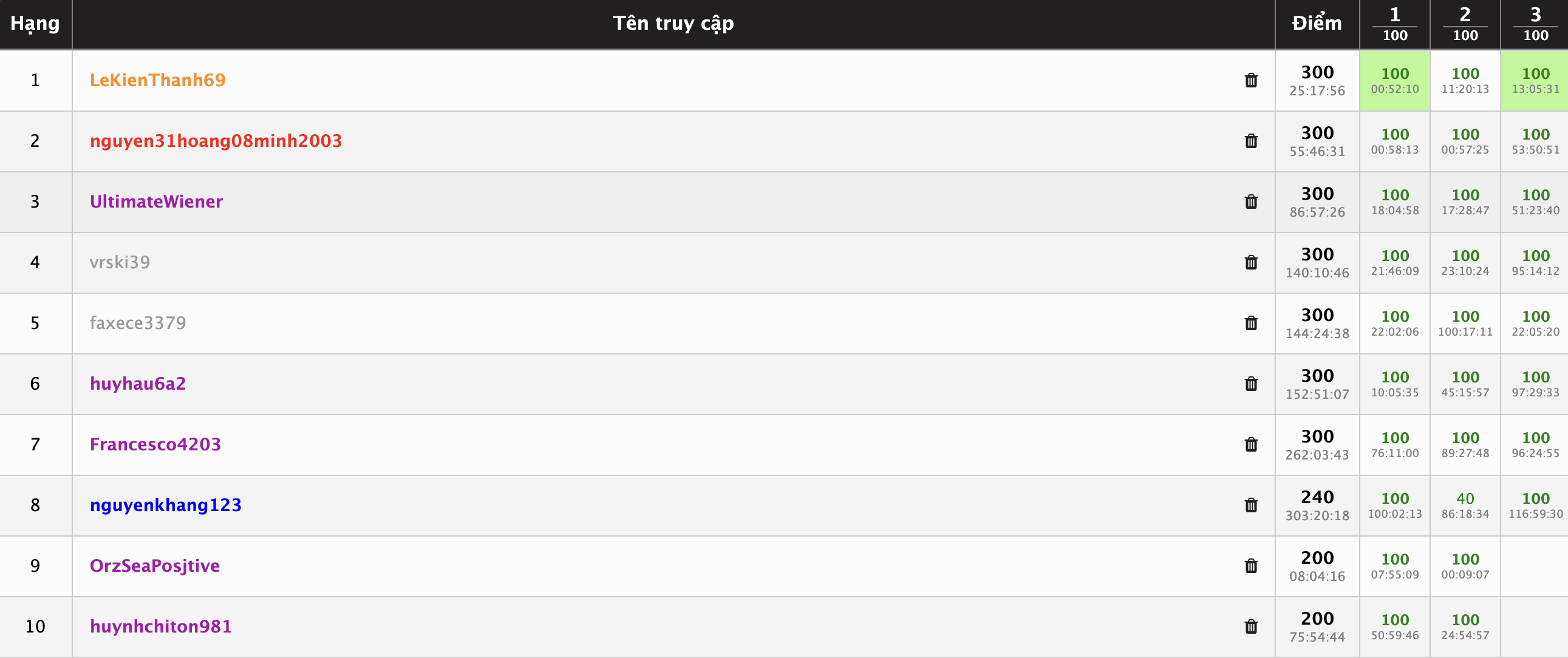
Task: Click the trash icon in faxece3379's row
Action: (x=1251, y=323)
